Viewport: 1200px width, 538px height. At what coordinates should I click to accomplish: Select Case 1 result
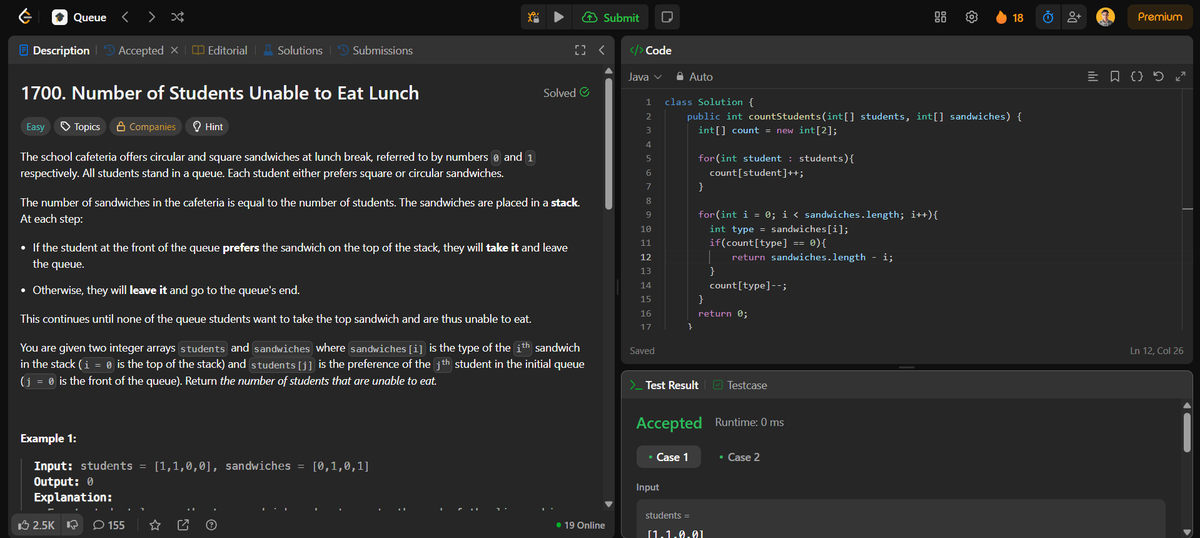tap(669, 457)
